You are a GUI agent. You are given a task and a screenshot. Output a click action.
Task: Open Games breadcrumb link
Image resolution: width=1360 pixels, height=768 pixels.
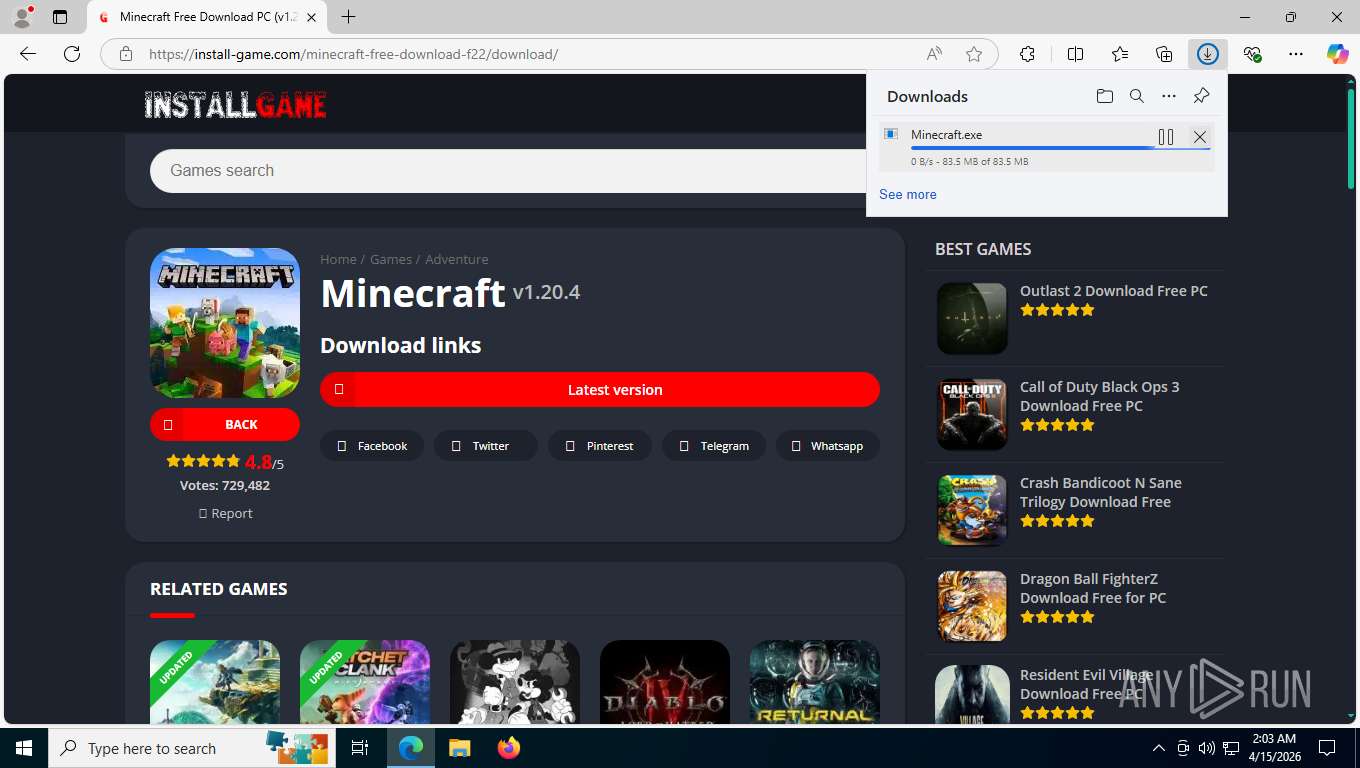click(x=391, y=259)
